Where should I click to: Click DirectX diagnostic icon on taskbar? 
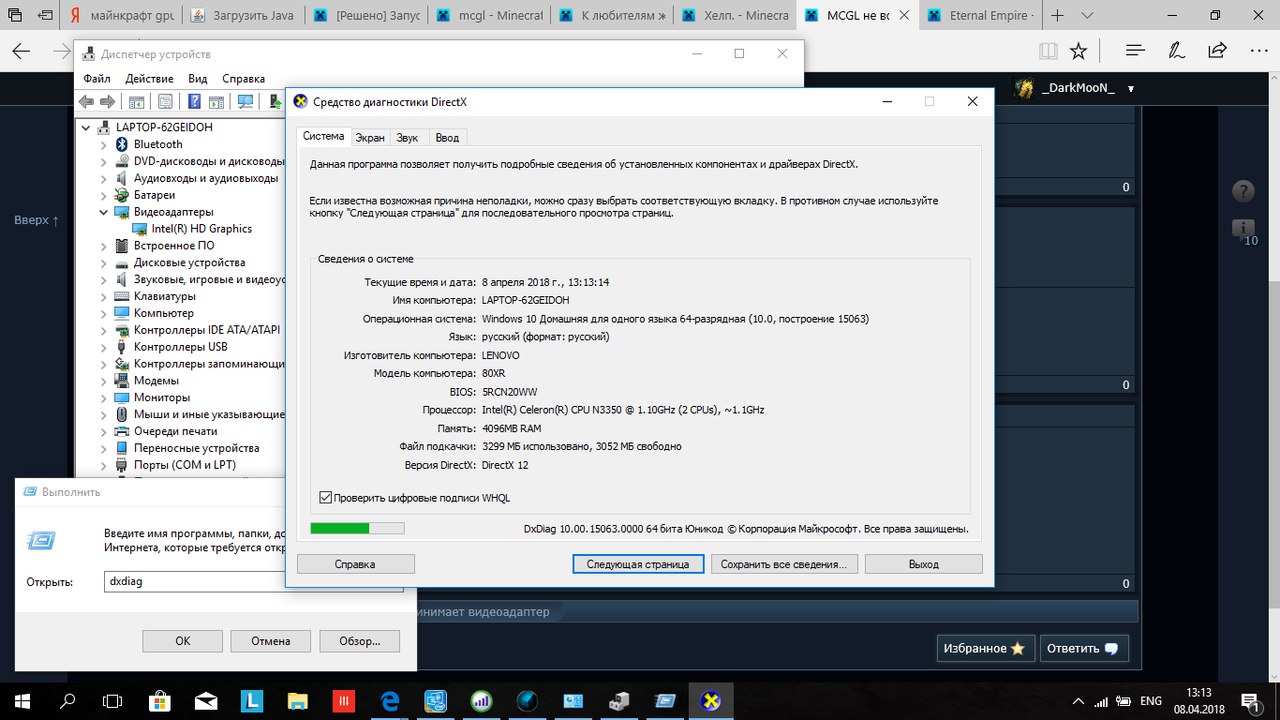tap(711, 701)
